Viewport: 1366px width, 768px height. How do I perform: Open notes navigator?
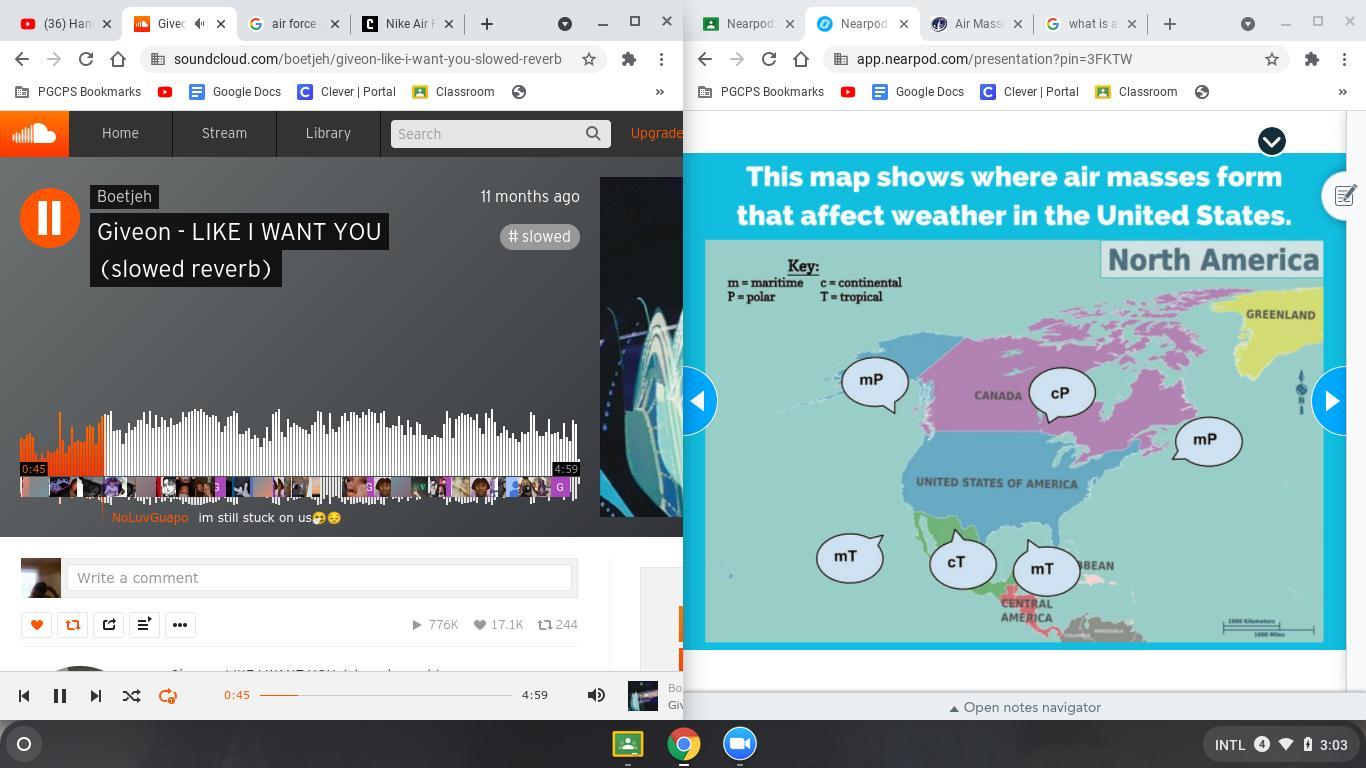click(x=1024, y=707)
